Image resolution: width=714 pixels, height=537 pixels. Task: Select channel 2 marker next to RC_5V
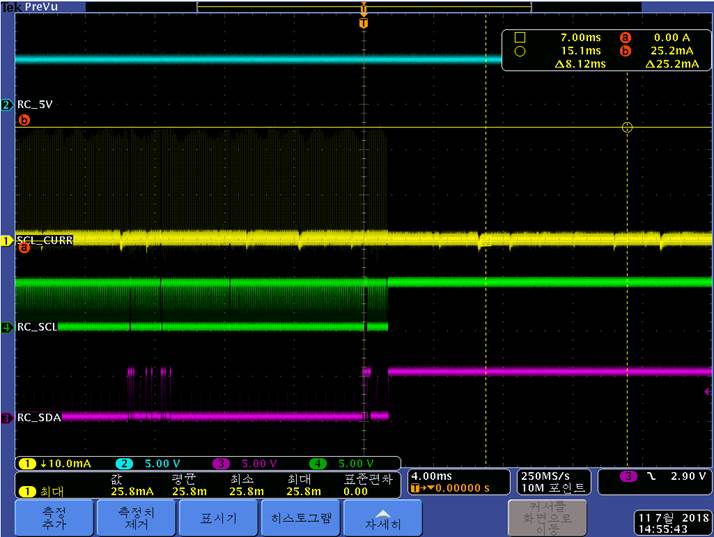[6, 105]
